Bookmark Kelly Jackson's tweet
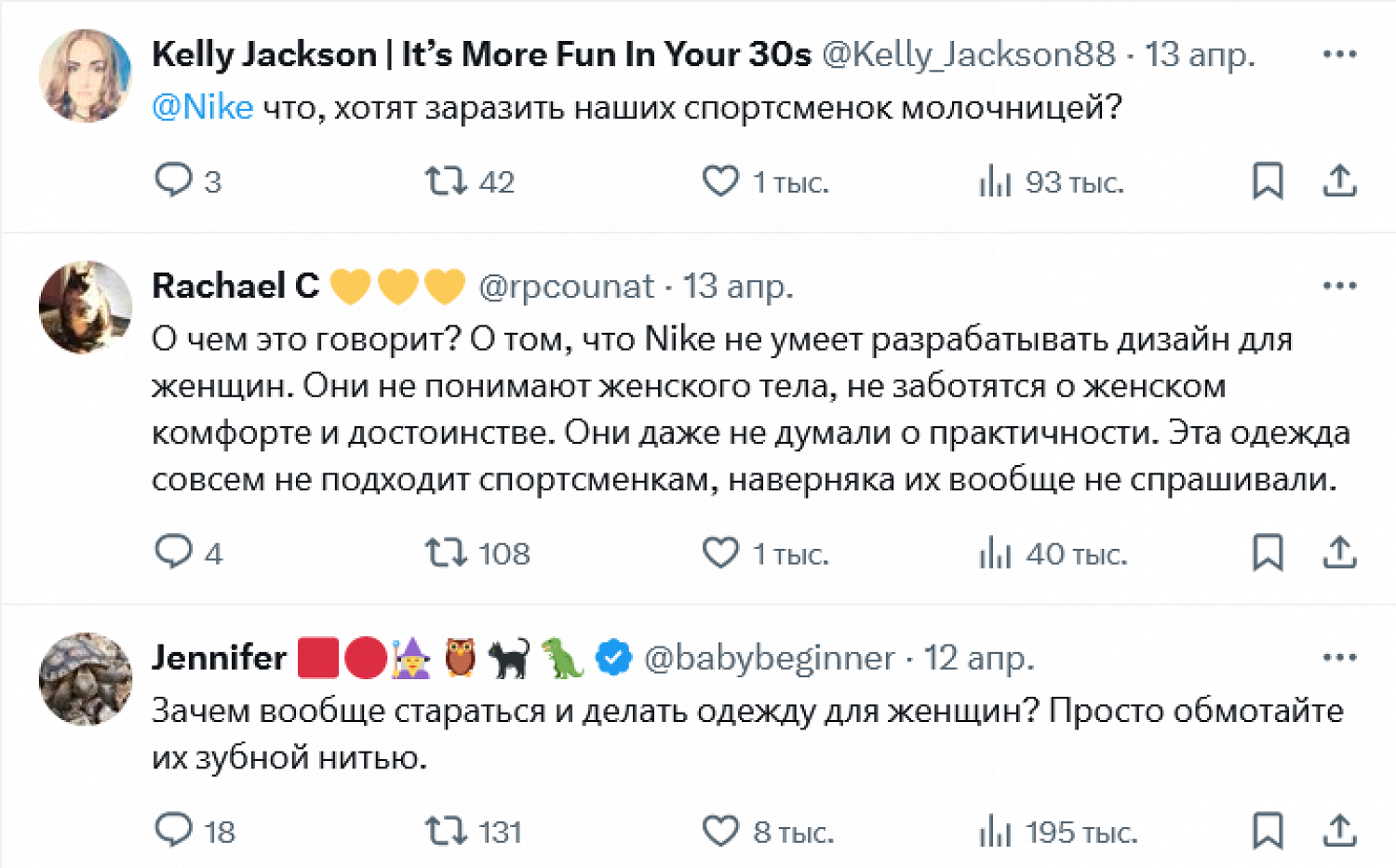 (x=1268, y=180)
